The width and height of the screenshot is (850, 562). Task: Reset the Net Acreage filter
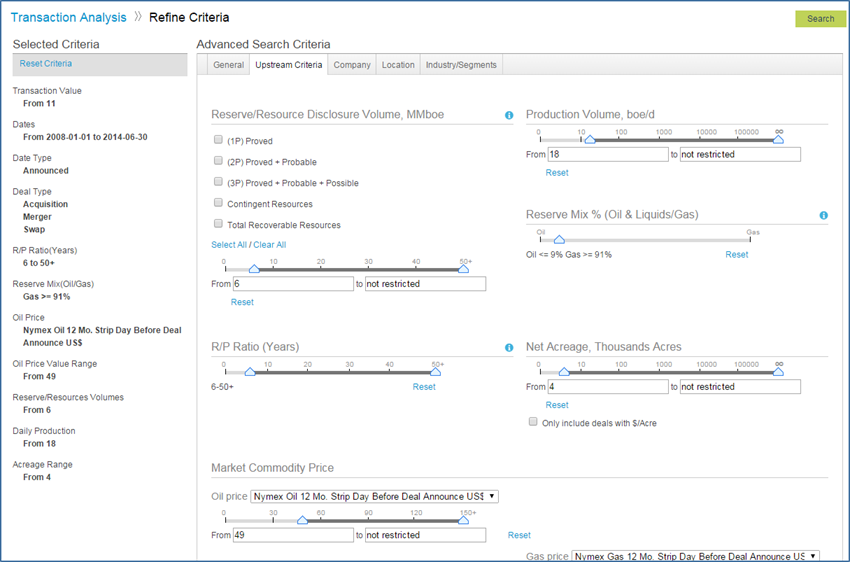coord(557,405)
